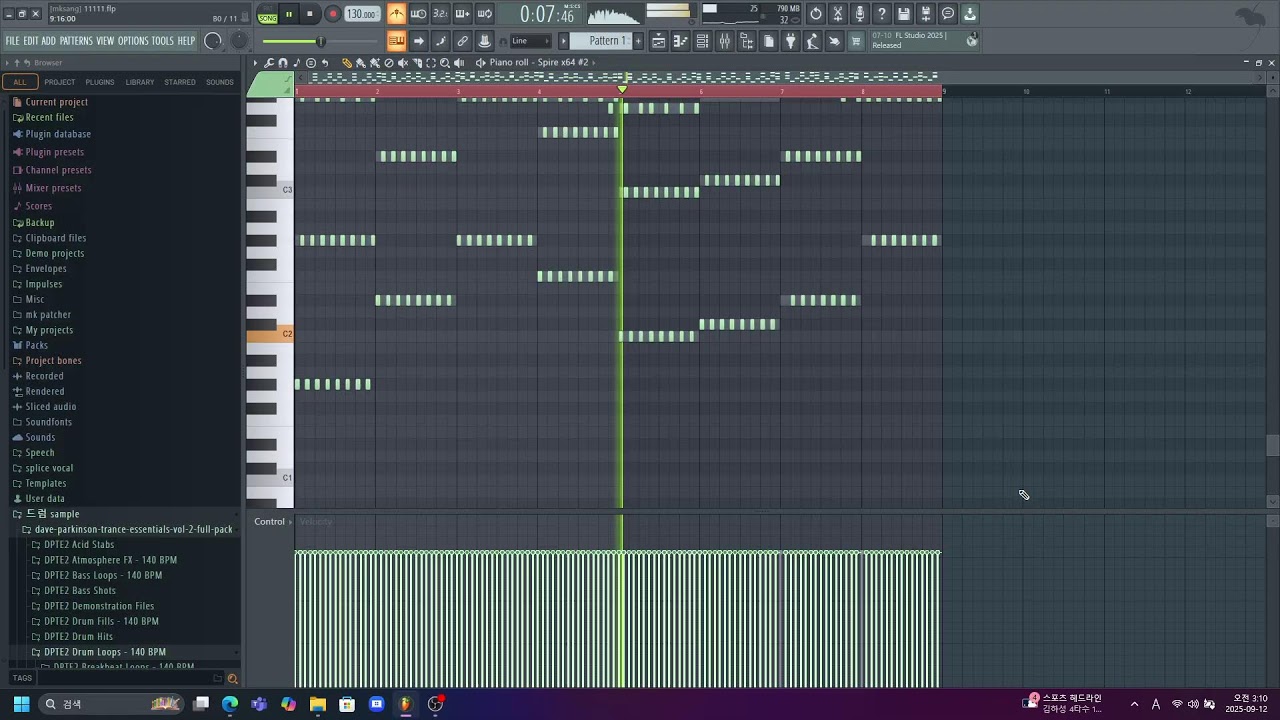1280x720 pixels.
Task: Adjust the master volume slider
Action: 320,41
